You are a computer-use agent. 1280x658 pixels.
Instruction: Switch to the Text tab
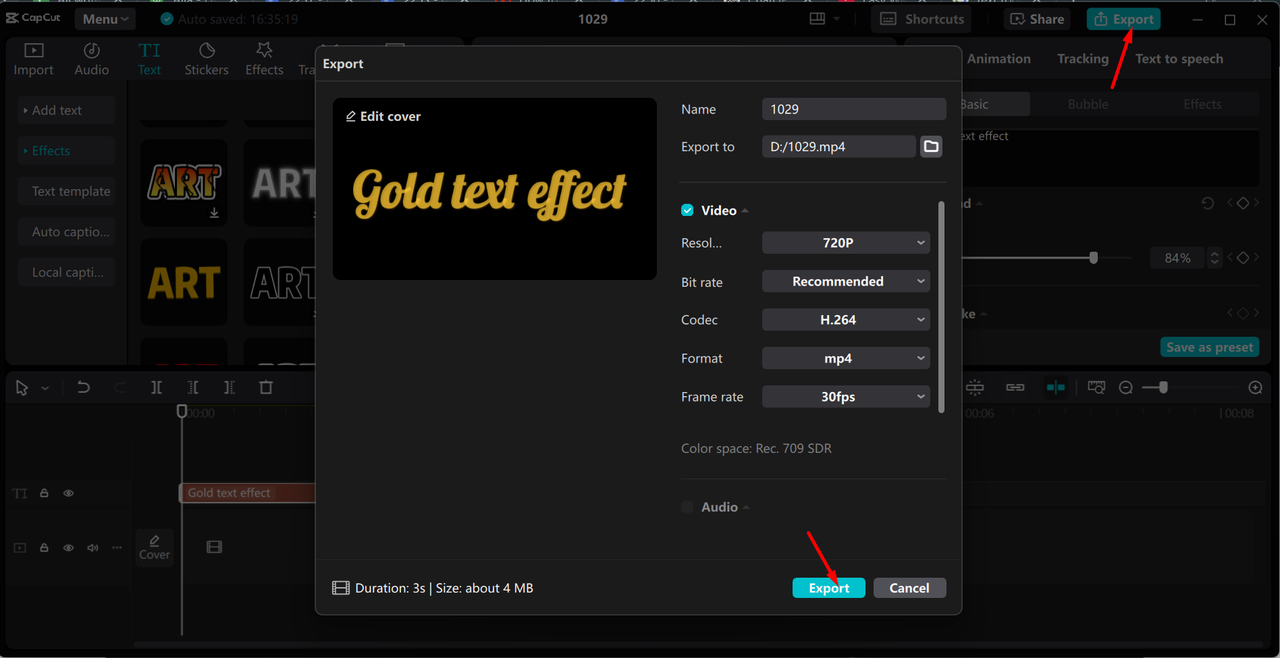click(149, 59)
